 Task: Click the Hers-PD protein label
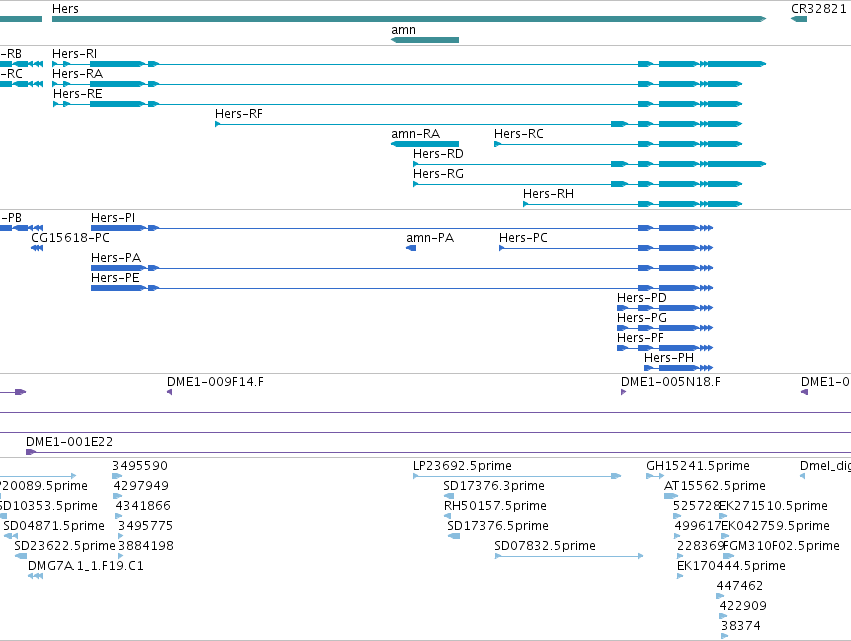(x=642, y=298)
